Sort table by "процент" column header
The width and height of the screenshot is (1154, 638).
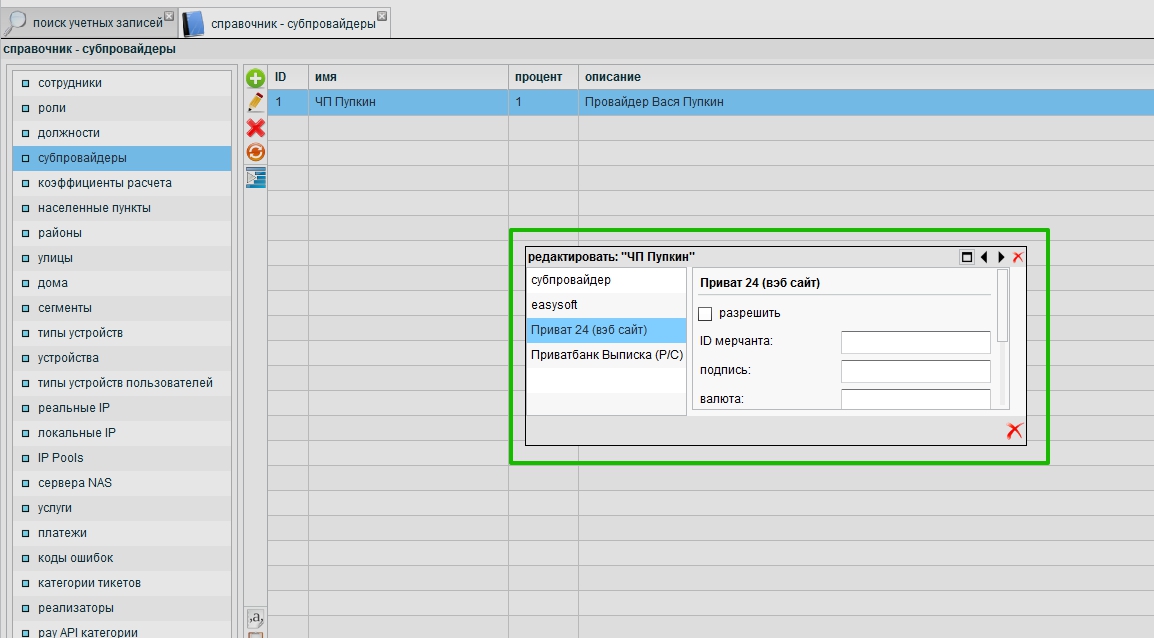tap(539, 77)
